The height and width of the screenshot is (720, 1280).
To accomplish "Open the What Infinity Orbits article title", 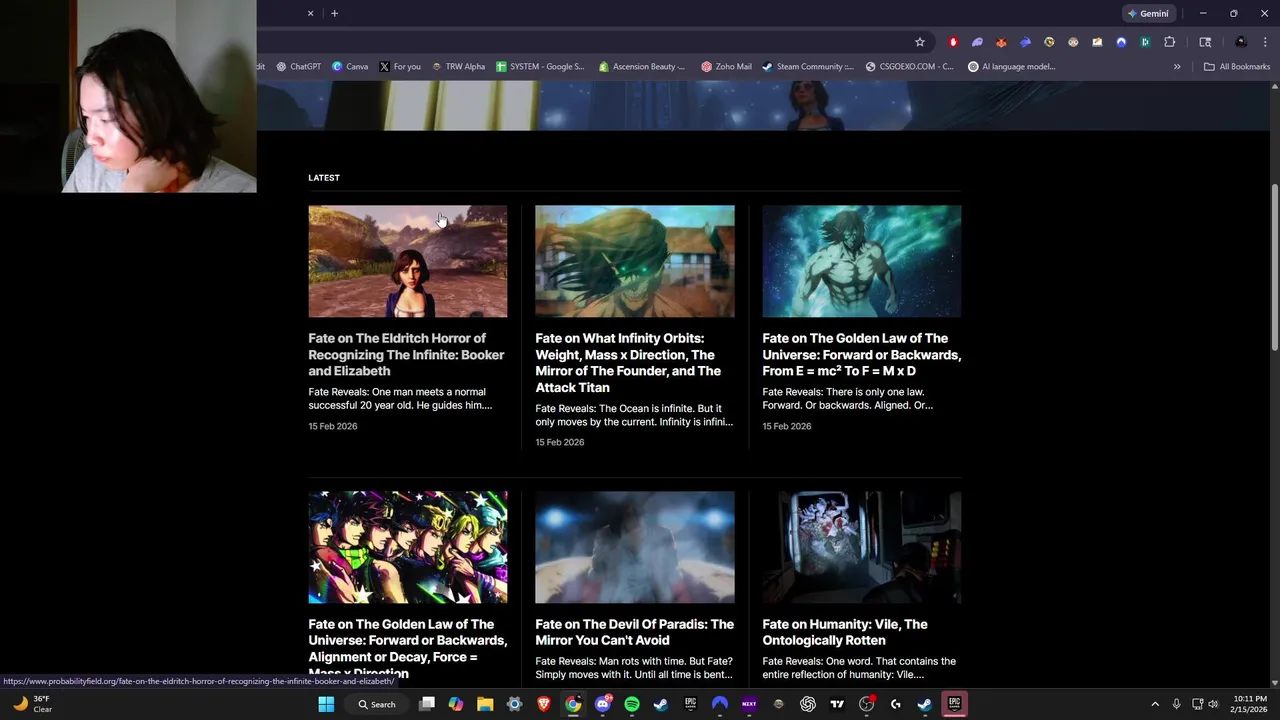I will [x=628, y=363].
